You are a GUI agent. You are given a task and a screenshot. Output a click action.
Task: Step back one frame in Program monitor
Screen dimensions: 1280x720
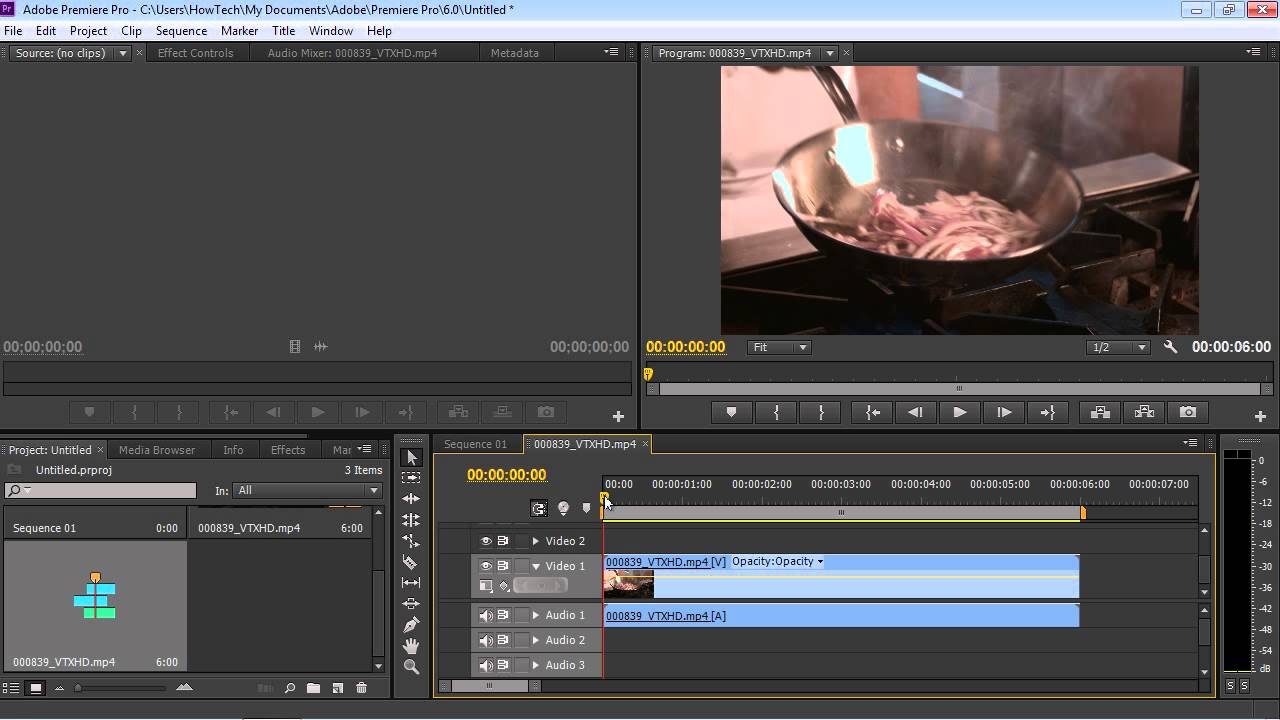(915, 412)
